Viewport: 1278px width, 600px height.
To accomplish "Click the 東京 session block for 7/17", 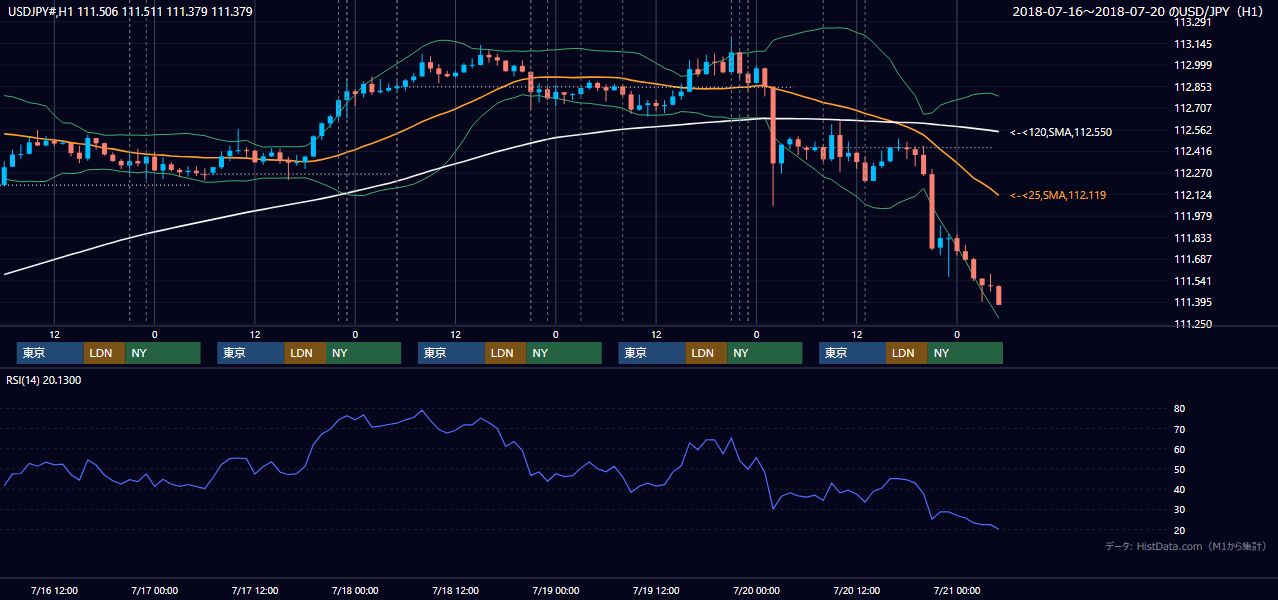I will (251, 353).
